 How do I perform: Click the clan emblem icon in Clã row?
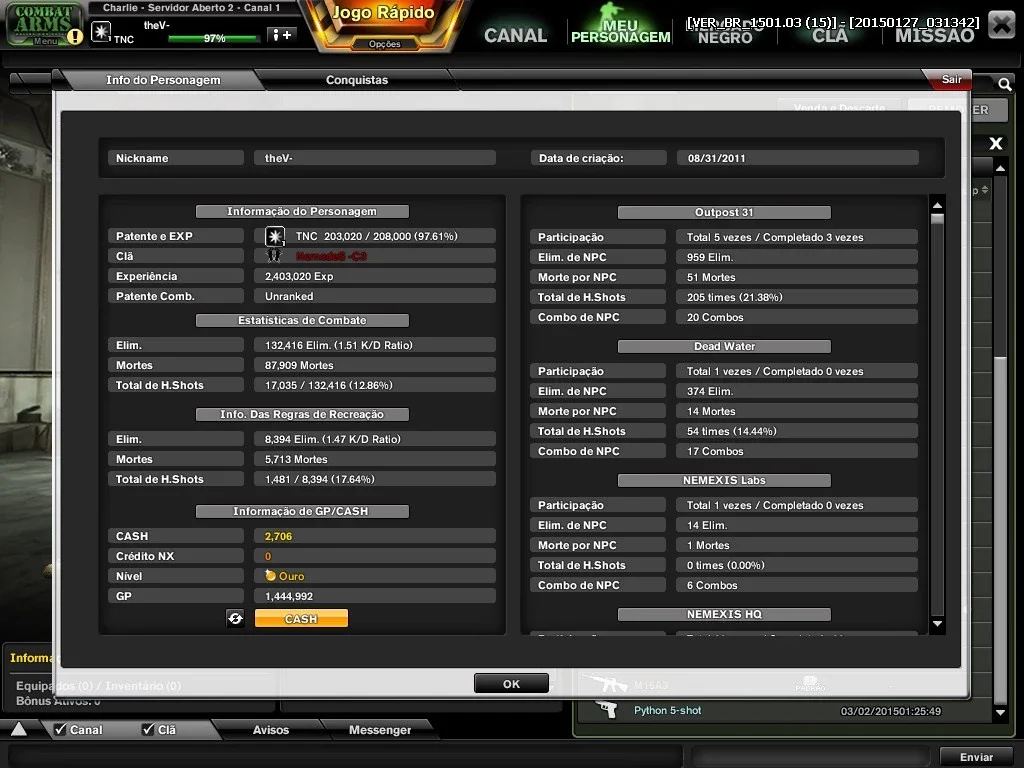pos(274,255)
